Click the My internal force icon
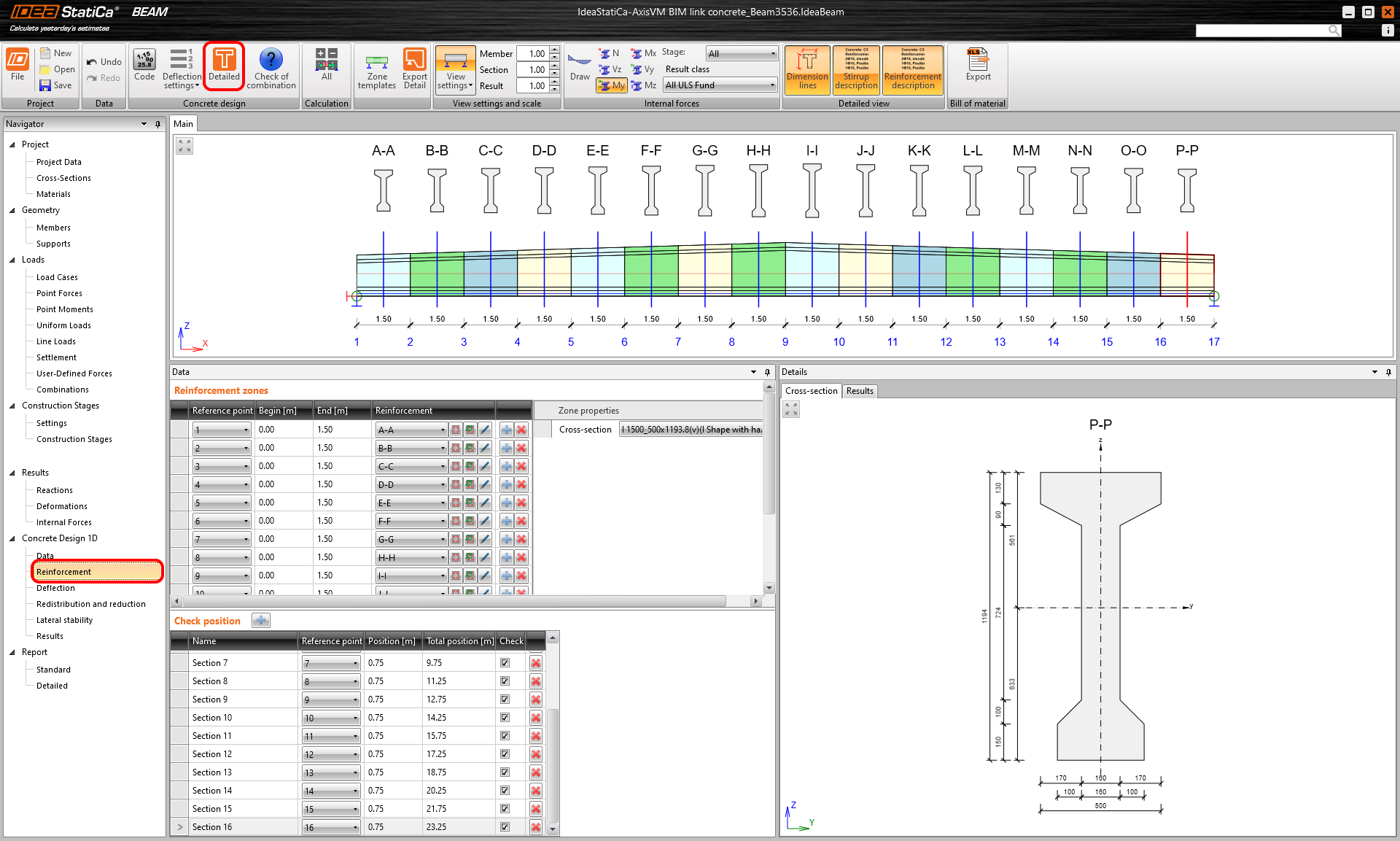 coord(612,85)
